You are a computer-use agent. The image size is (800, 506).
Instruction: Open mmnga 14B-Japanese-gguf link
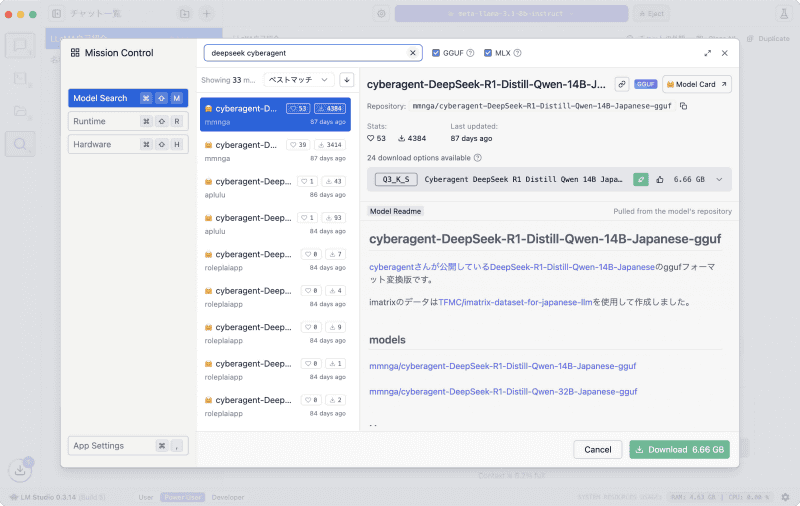(503, 366)
